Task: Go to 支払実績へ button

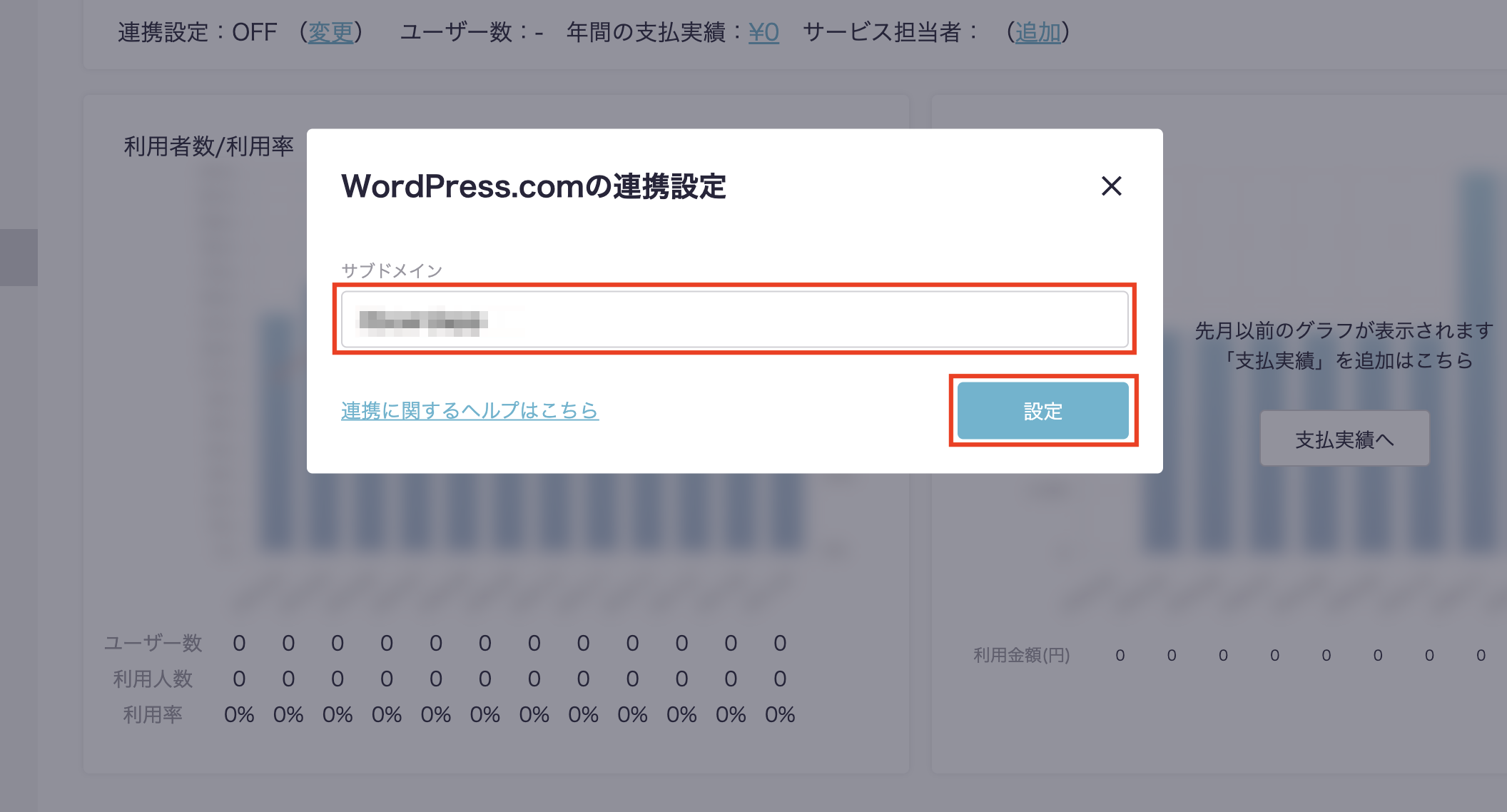Action: point(1344,439)
